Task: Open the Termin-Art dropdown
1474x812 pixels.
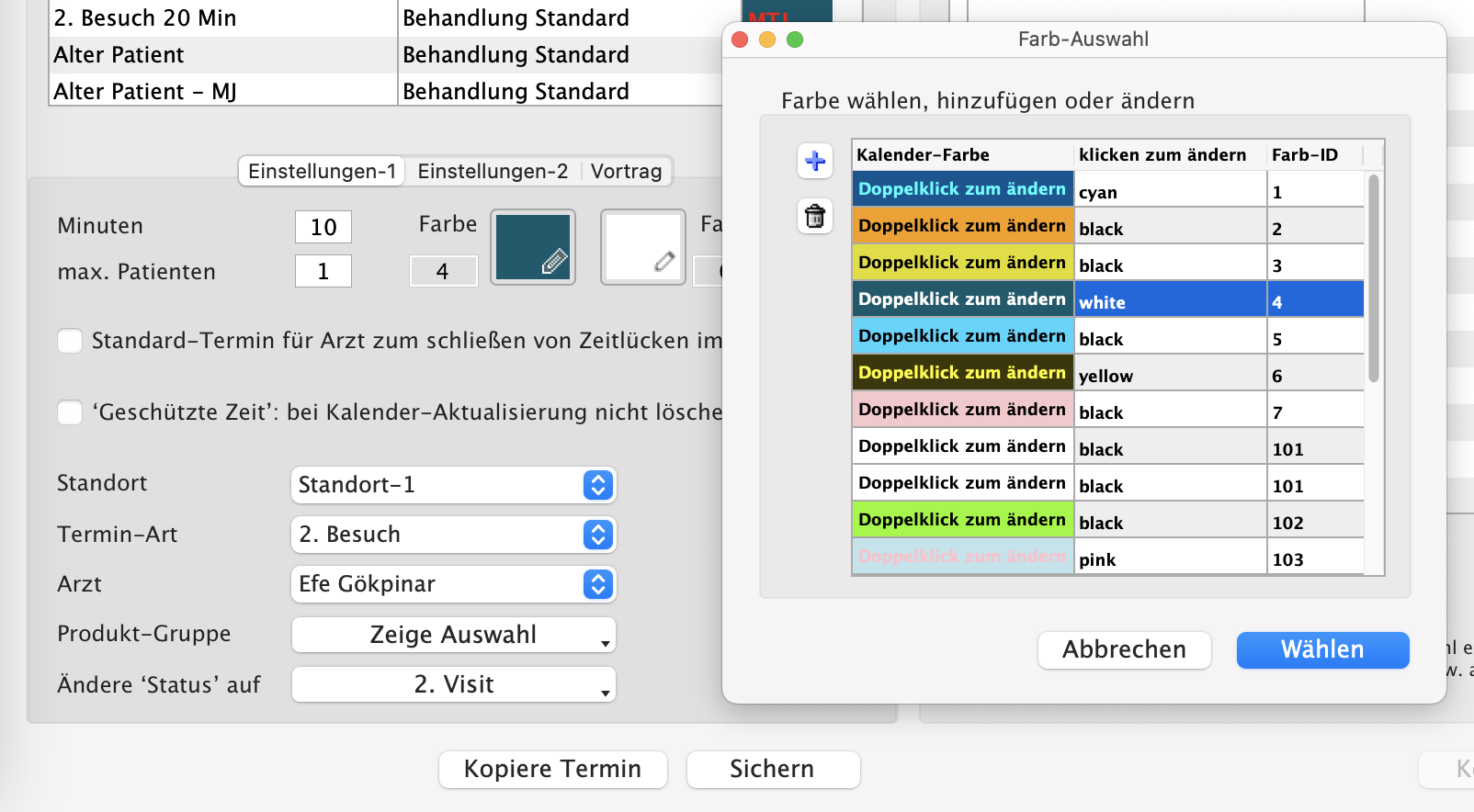Action: coord(453,535)
